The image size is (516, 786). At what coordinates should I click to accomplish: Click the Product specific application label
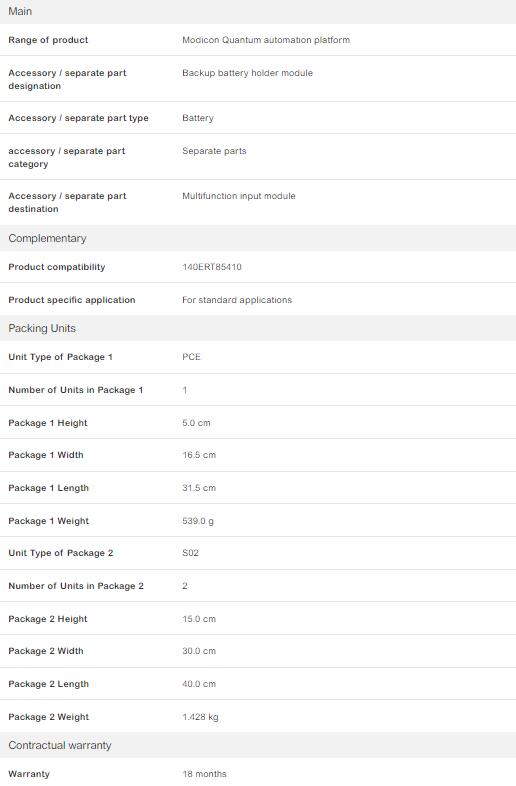click(72, 300)
